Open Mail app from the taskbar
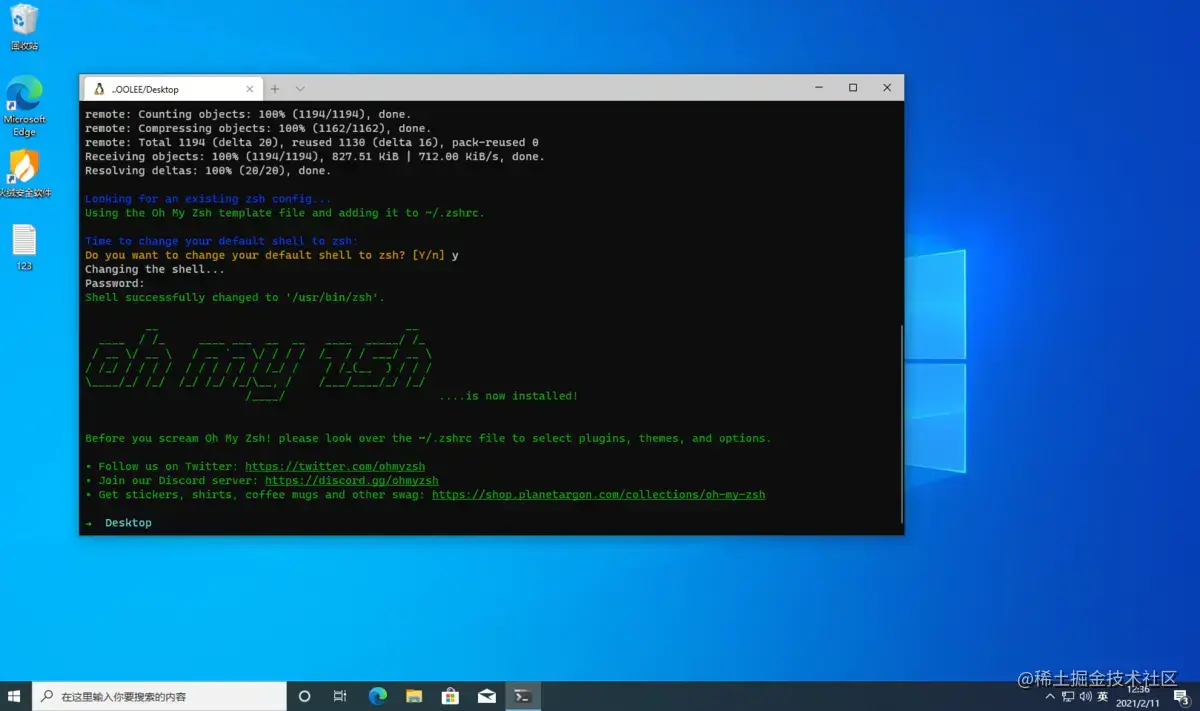This screenshot has width=1200, height=711. coord(486,696)
